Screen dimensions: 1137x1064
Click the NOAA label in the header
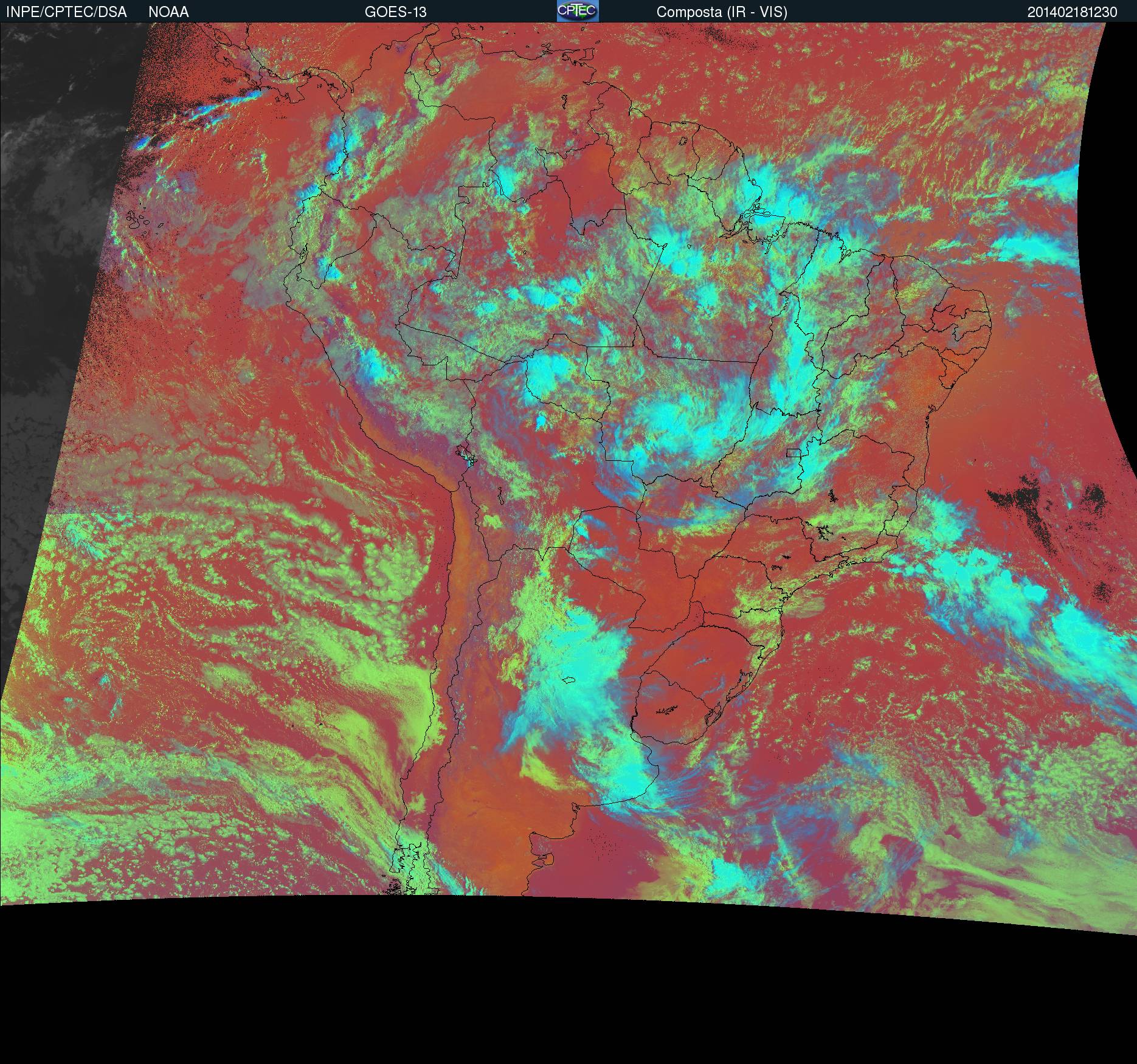coord(168,12)
